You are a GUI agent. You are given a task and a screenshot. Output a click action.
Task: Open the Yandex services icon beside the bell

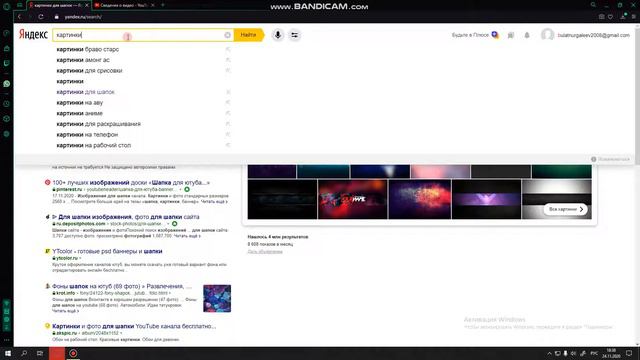(511, 36)
